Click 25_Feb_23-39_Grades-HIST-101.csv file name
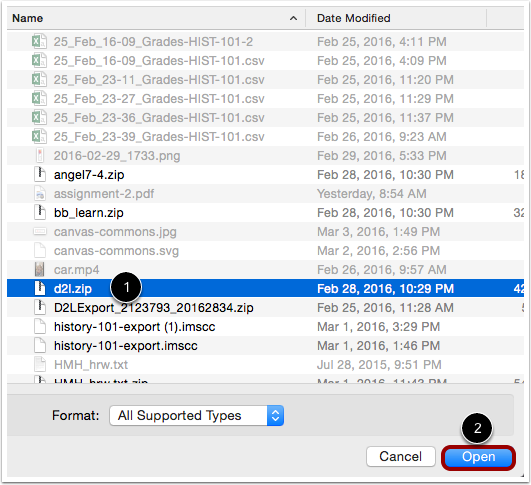The width and height of the screenshot is (531, 485). [x=159, y=137]
